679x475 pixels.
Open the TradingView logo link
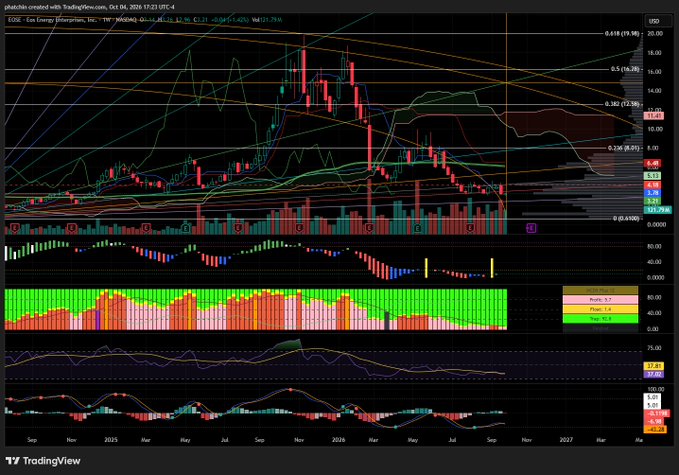pos(43,461)
